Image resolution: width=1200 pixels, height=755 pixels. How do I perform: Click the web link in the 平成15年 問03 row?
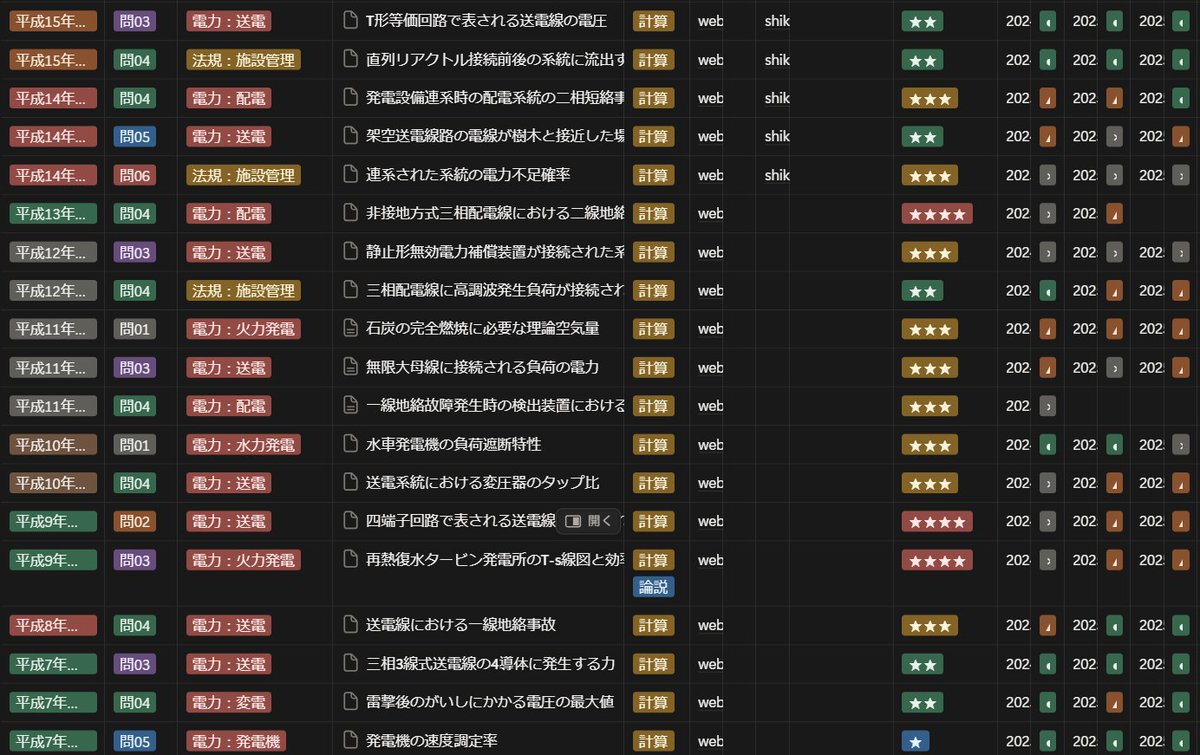pos(709,21)
